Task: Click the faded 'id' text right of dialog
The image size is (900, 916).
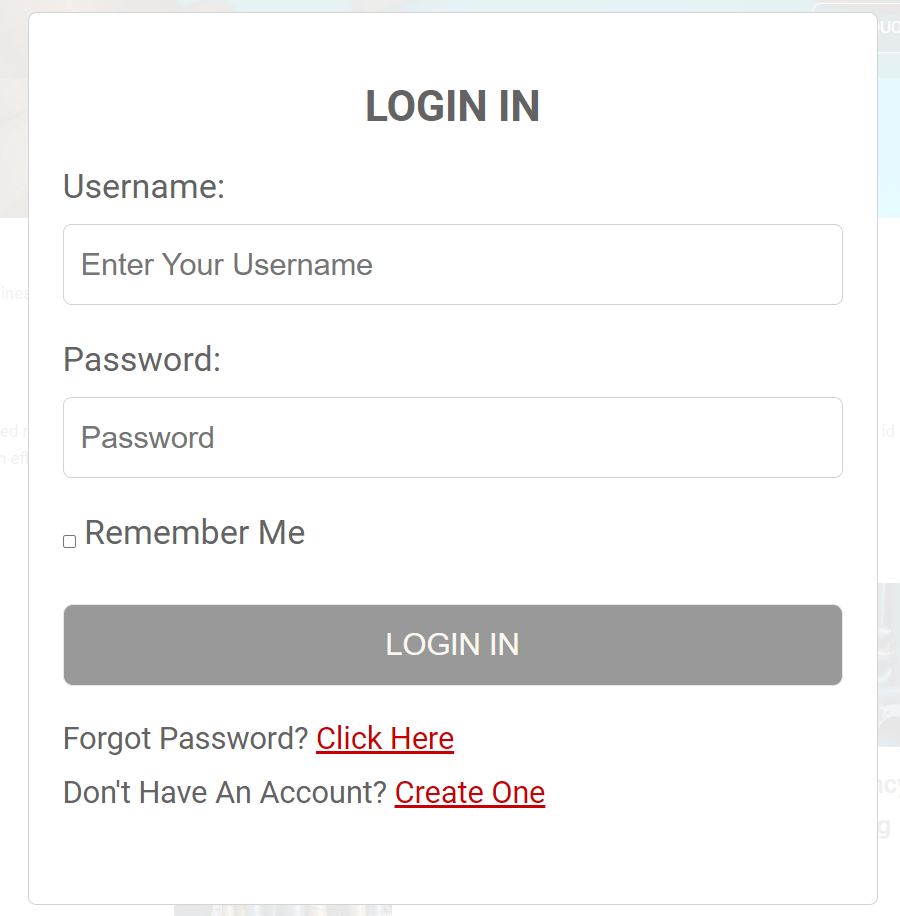Action: coord(888,431)
